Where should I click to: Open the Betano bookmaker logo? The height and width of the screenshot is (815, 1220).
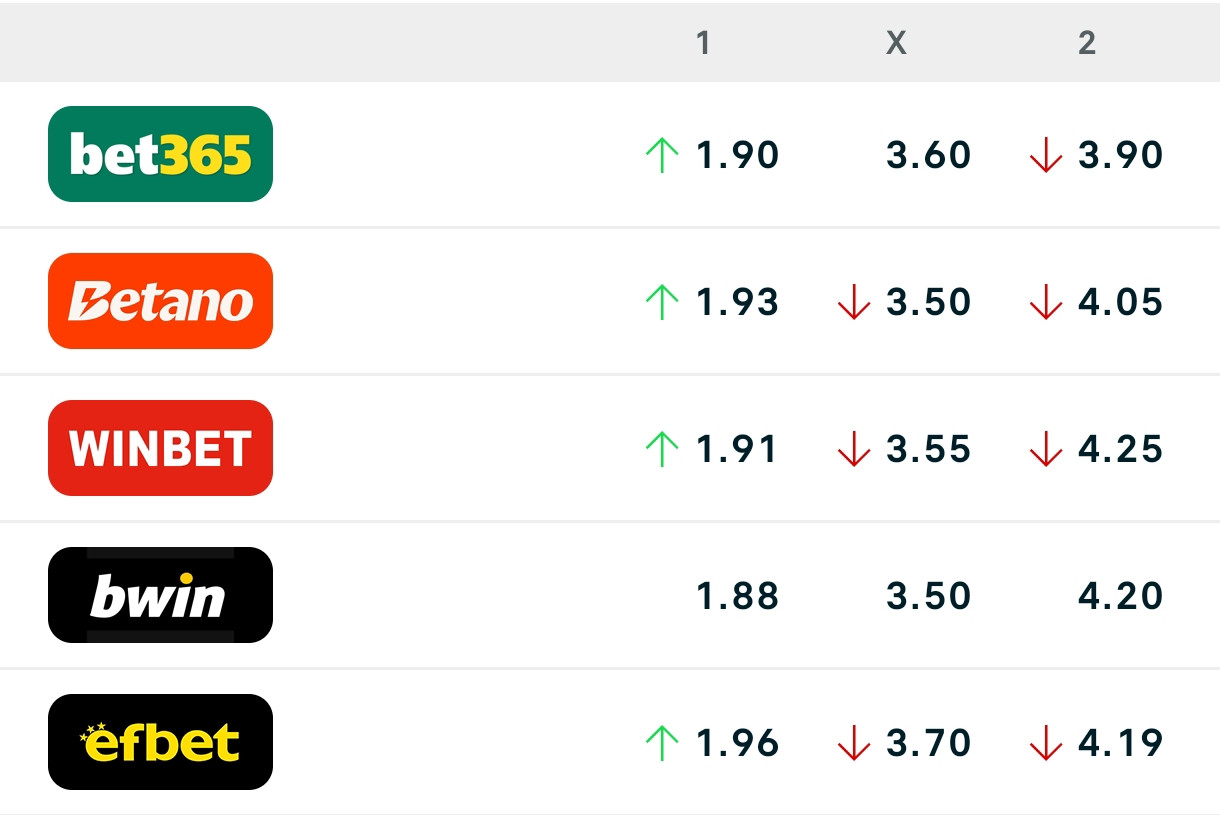160,301
